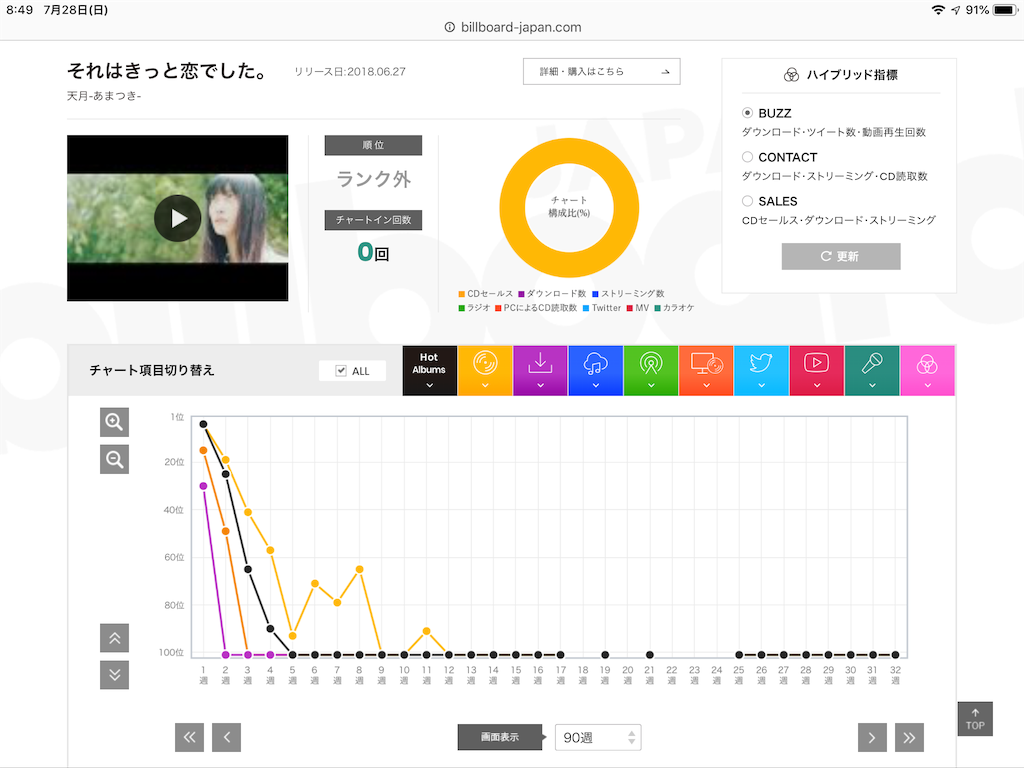Viewport: 1024px width, 768px height.
Task: Click the 100位 axis label
Action: 171,652
